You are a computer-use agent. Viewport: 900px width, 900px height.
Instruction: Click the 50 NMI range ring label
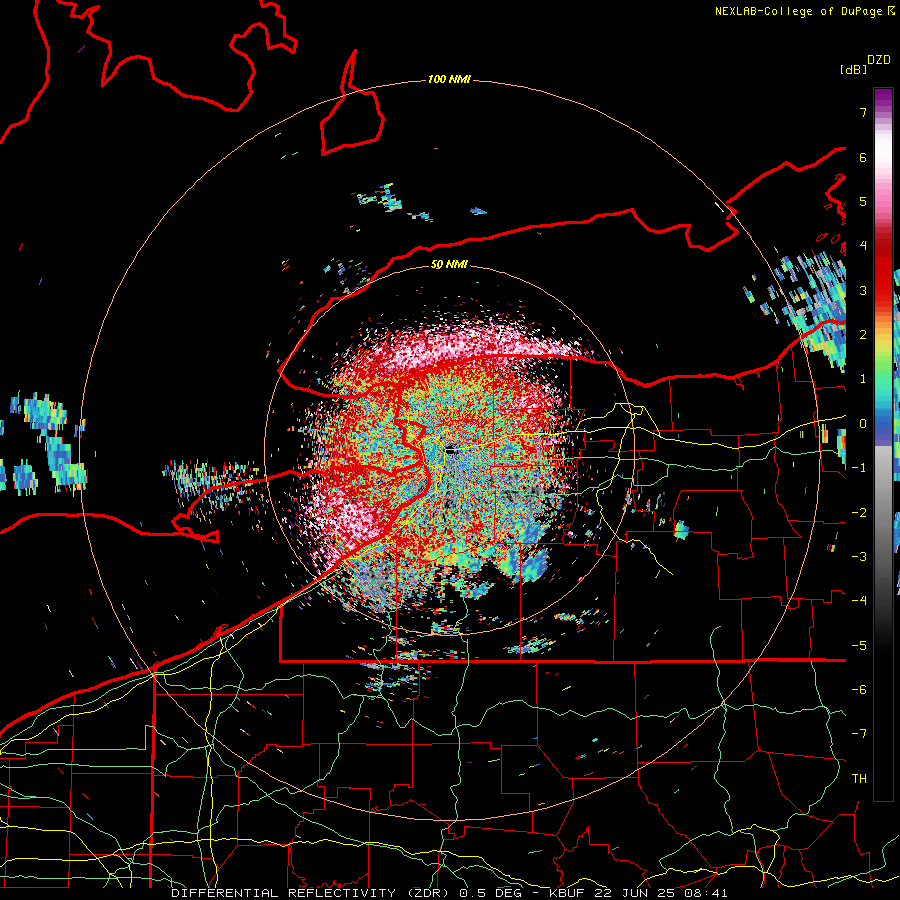pos(449,264)
